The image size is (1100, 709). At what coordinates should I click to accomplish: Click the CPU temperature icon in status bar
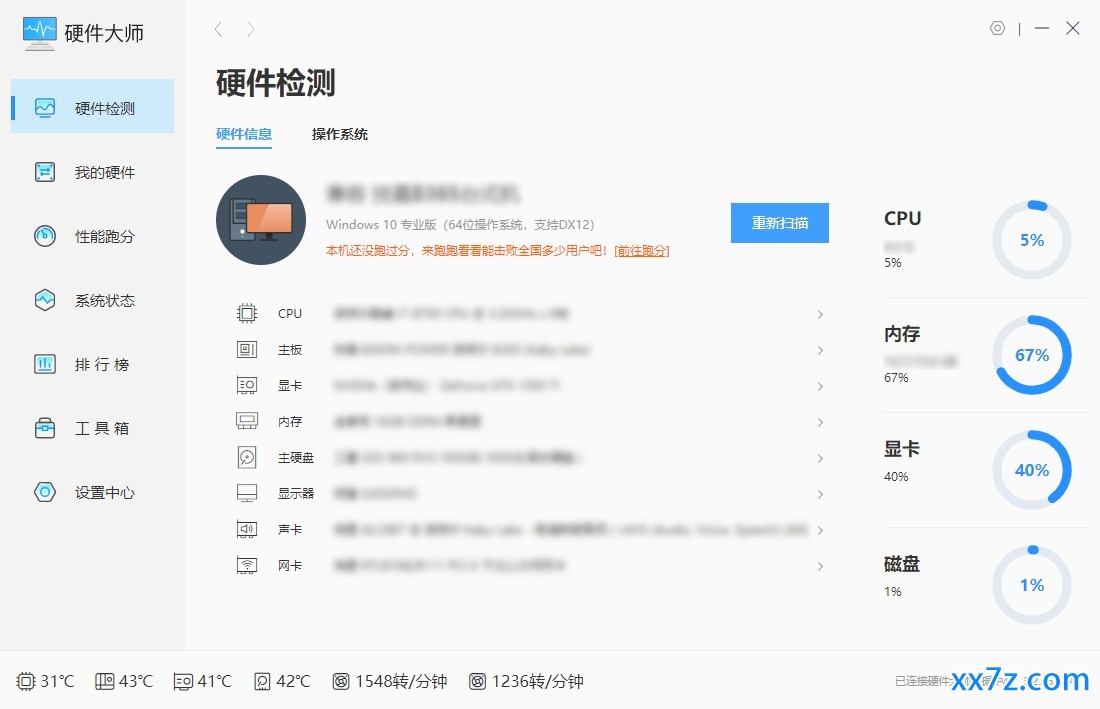pyautogui.click(x=26, y=681)
